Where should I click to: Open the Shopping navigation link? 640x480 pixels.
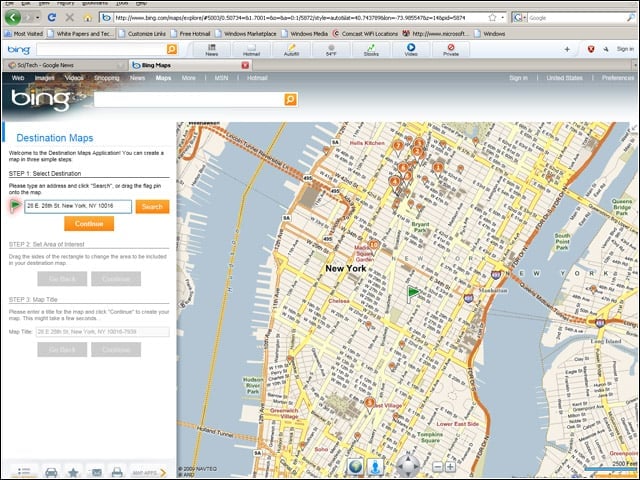point(107,78)
